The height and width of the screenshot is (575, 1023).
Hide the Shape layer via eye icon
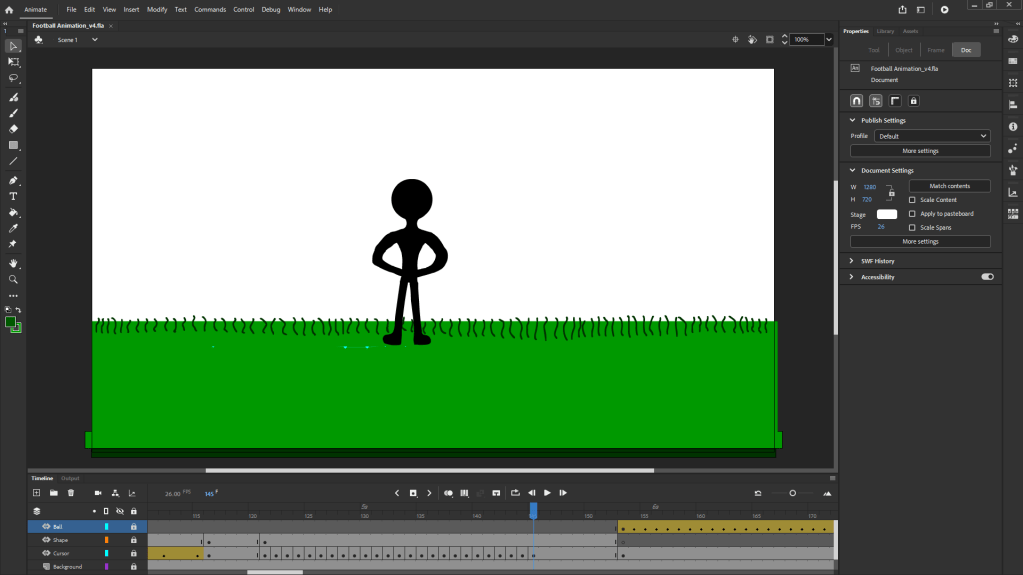pos(46,540)
